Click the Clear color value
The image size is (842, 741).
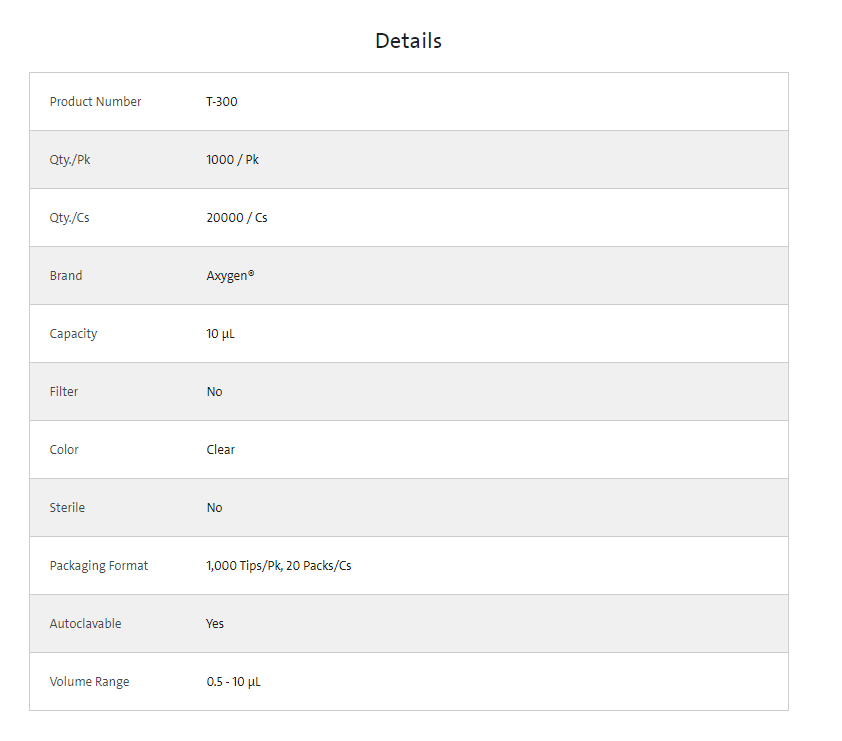coord(220,450)
